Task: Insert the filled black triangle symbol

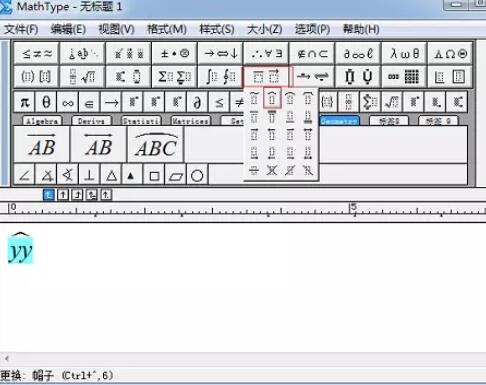Action: 131,175
